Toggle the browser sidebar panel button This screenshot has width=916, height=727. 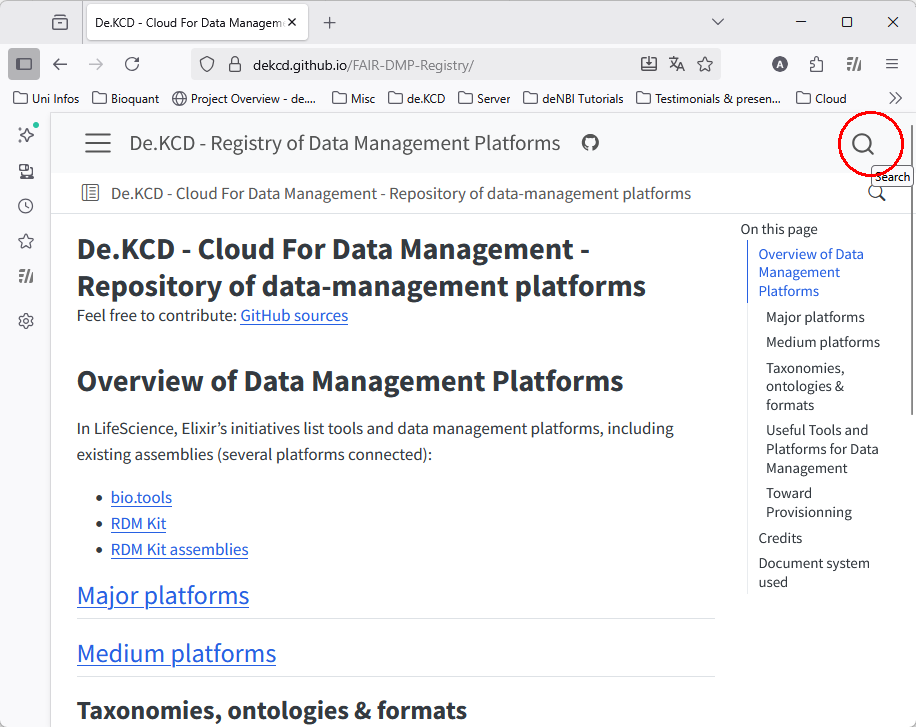pos(24,64)
